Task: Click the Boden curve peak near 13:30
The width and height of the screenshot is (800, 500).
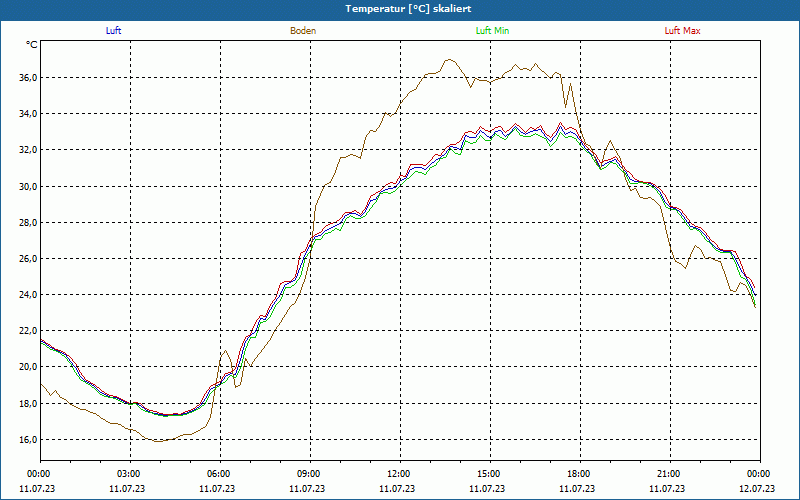Action: click(448, 60)
